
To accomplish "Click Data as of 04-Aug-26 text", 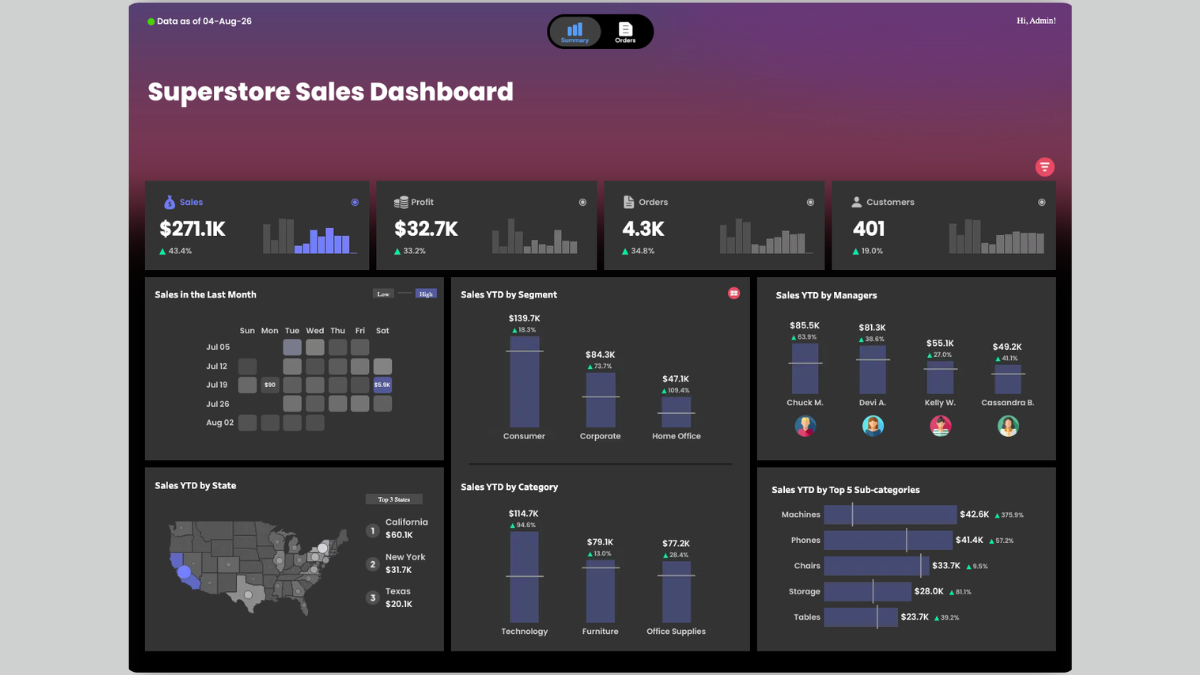I will (x=204, y=21).
